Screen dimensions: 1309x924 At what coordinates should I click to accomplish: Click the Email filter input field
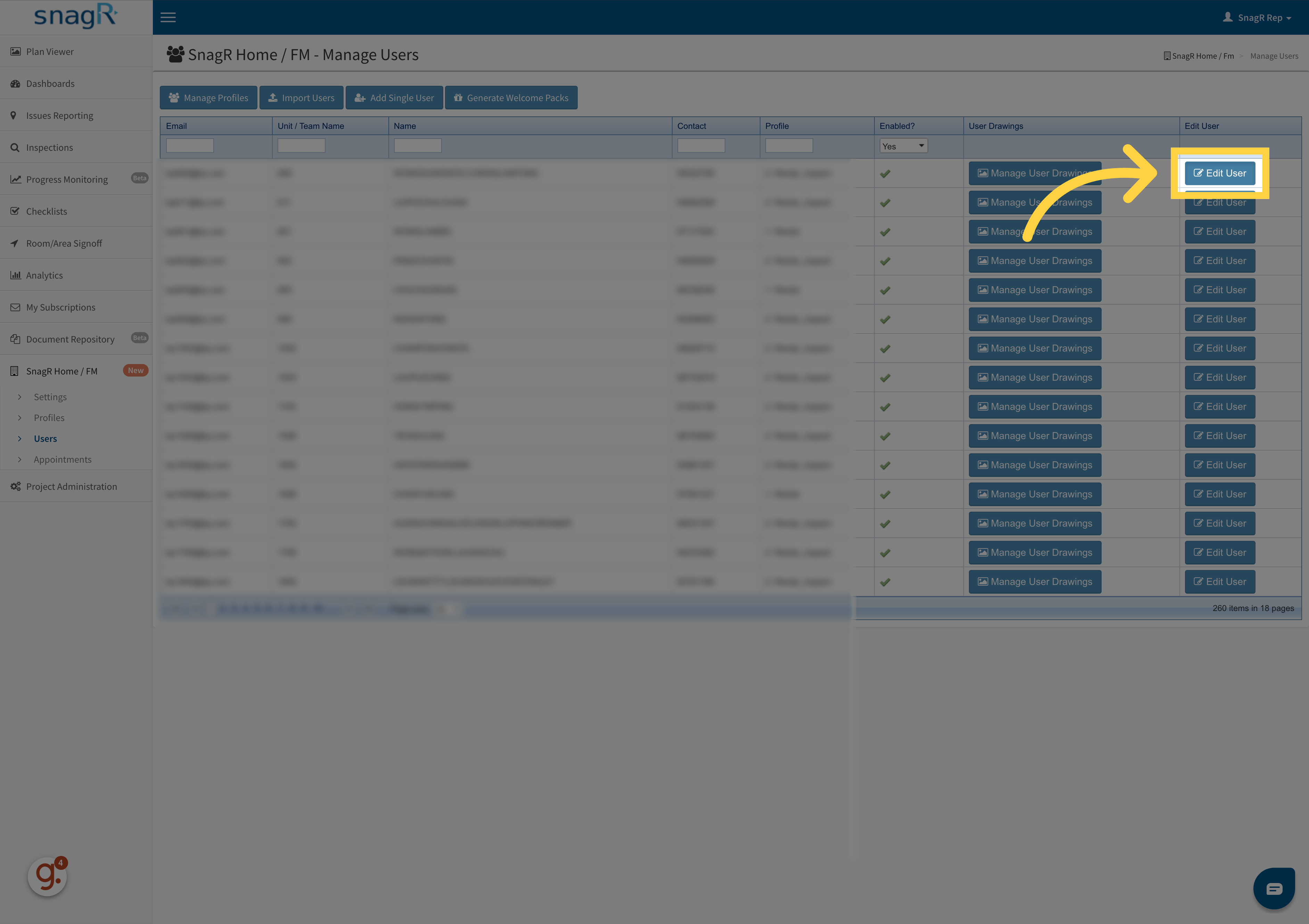(x=190, y=146)
